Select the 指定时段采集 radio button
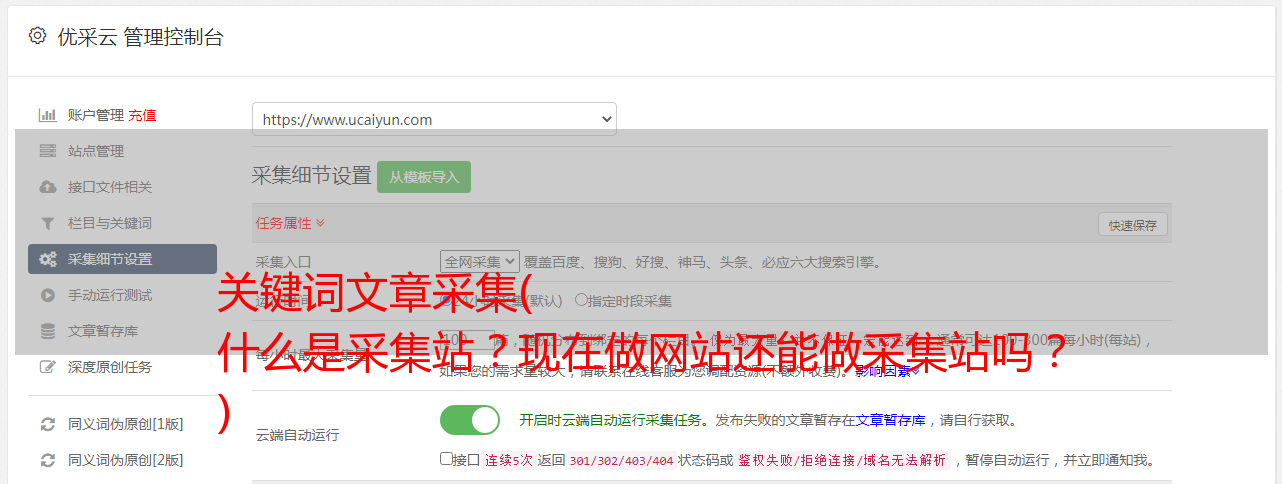Image resolution: width=1282 pixels, height=484 pixels. pos(581,300)
